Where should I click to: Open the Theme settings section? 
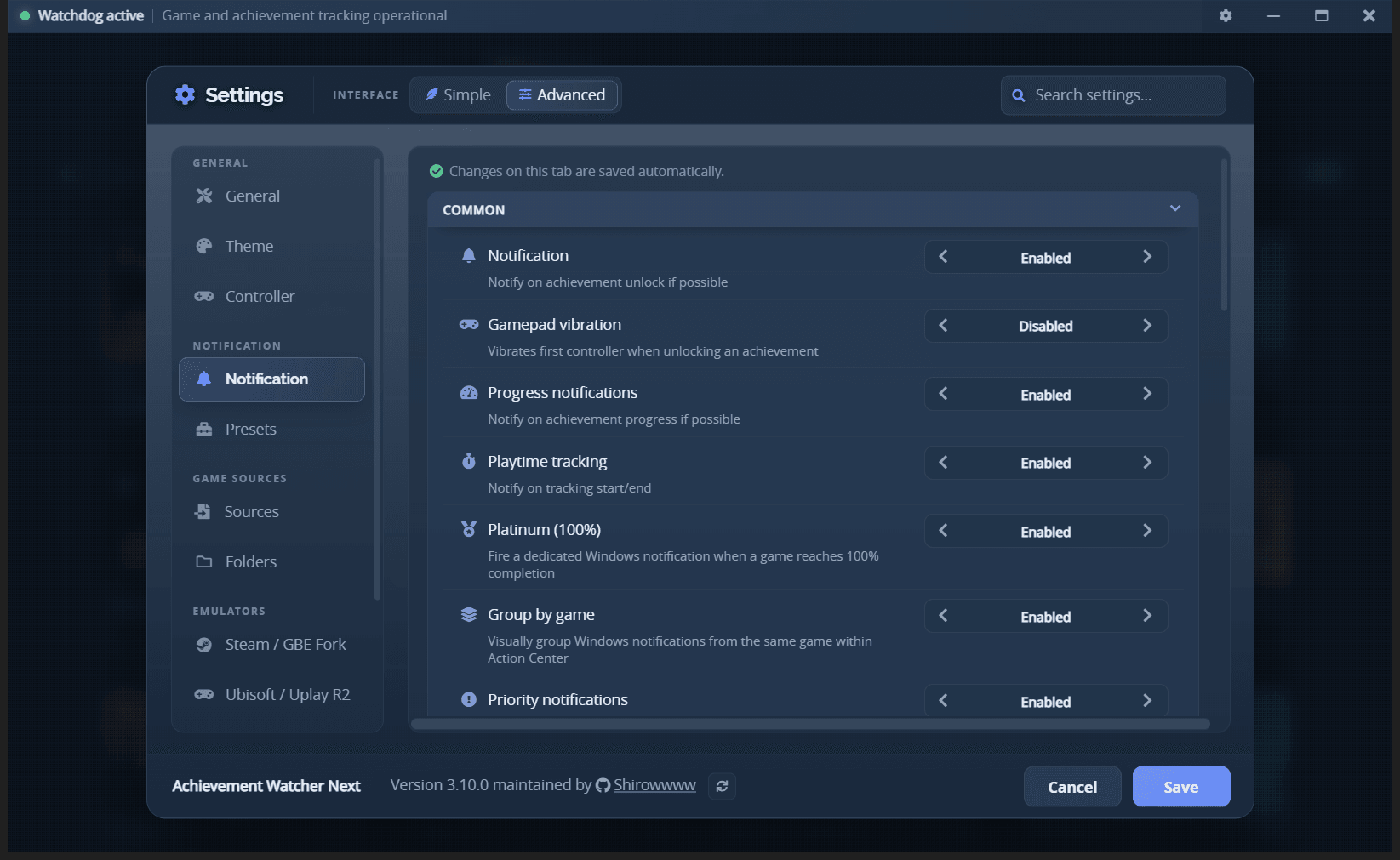coord(271,246)
